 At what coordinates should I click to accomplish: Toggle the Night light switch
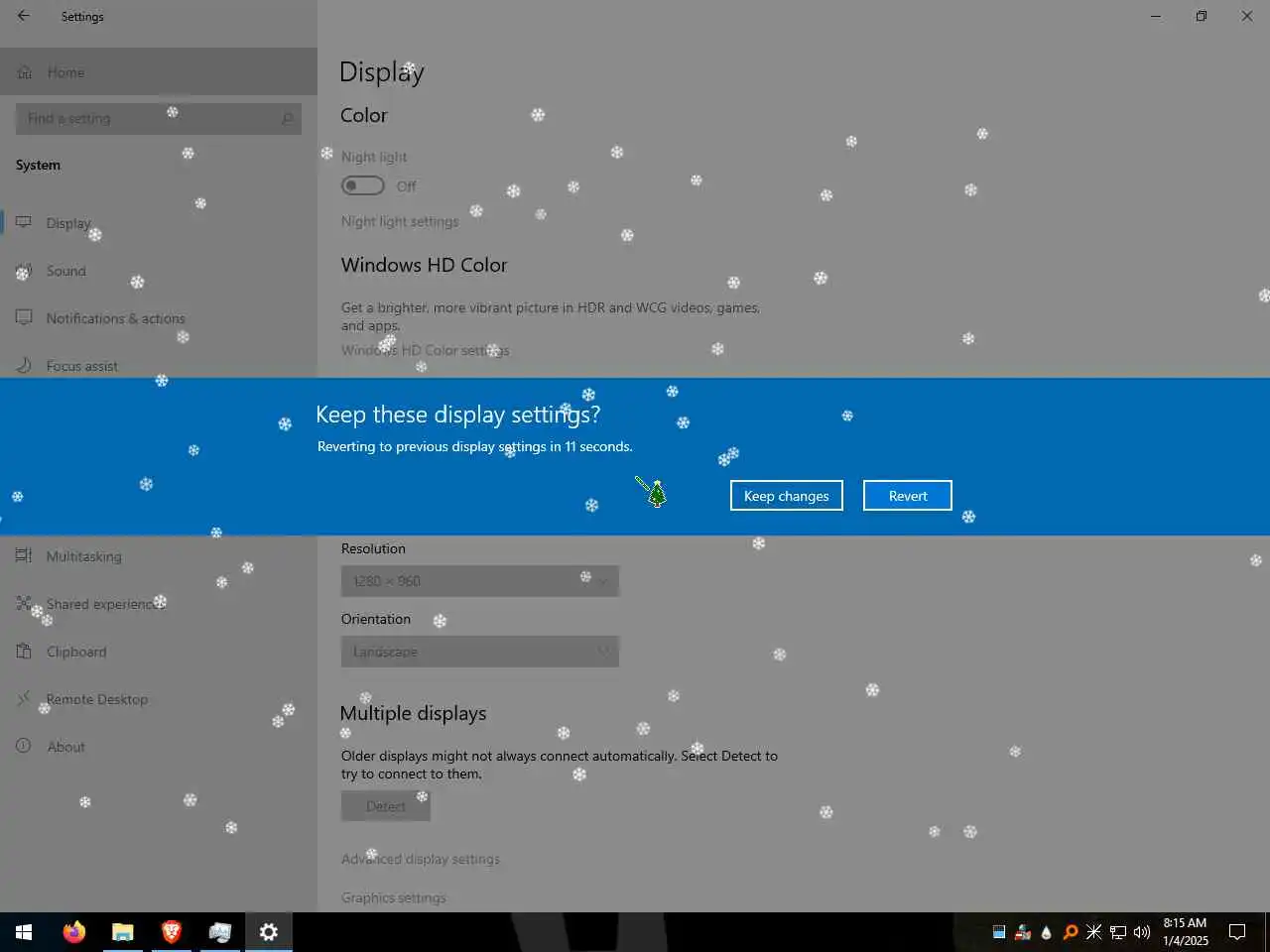point(362,185)
